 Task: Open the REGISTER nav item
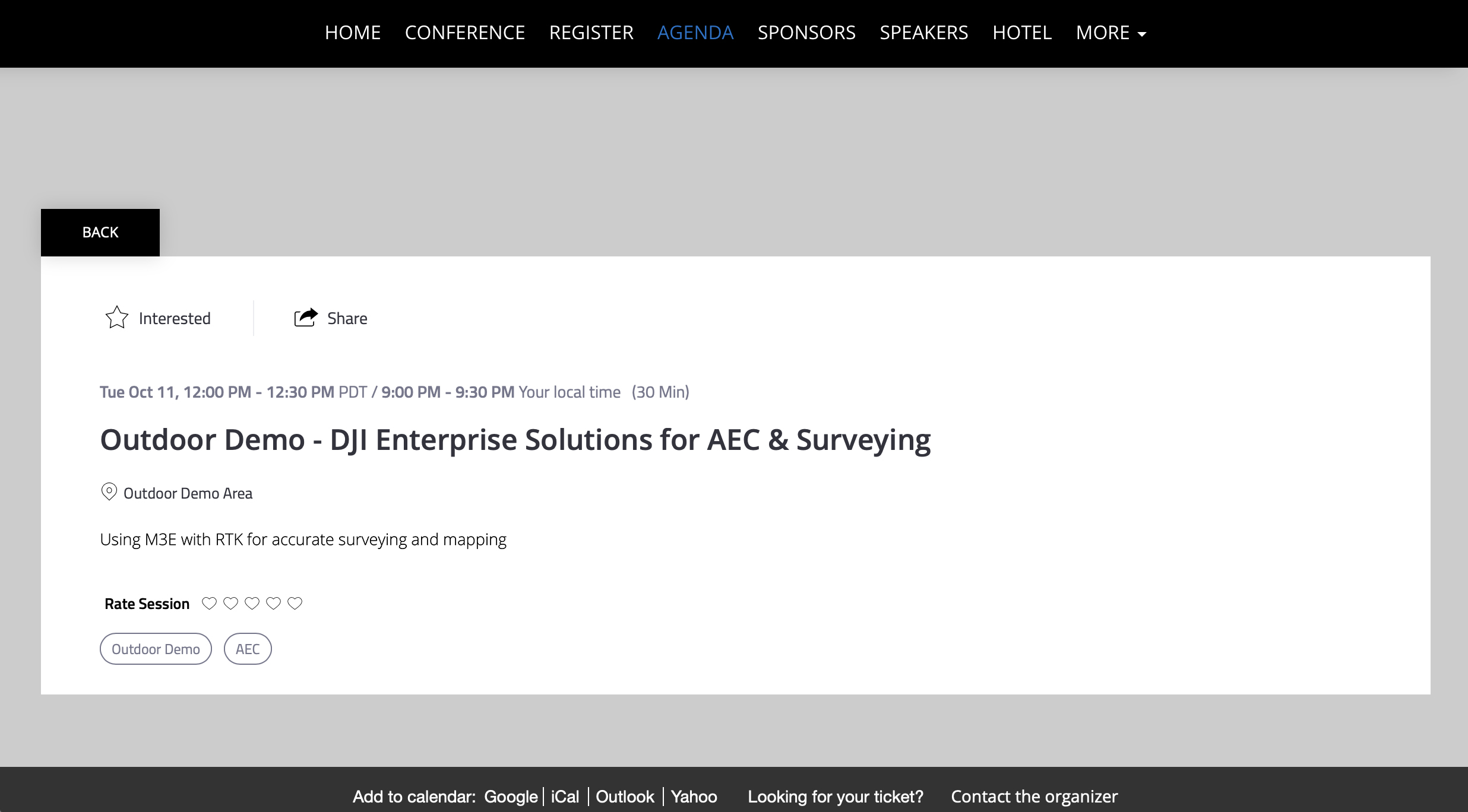pos(591,33)
